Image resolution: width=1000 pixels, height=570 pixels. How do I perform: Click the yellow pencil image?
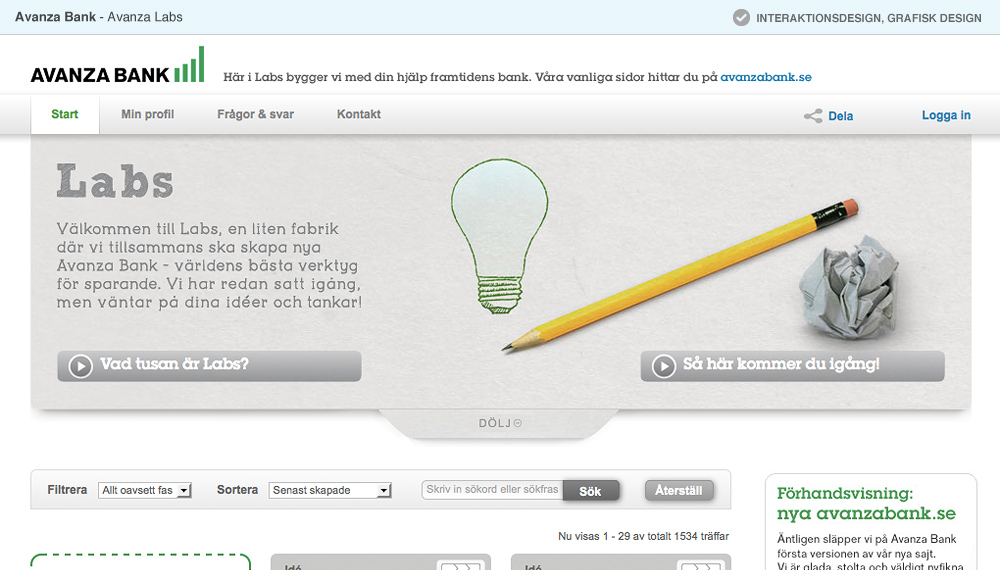pyautogui.click(x=680, y=275)
